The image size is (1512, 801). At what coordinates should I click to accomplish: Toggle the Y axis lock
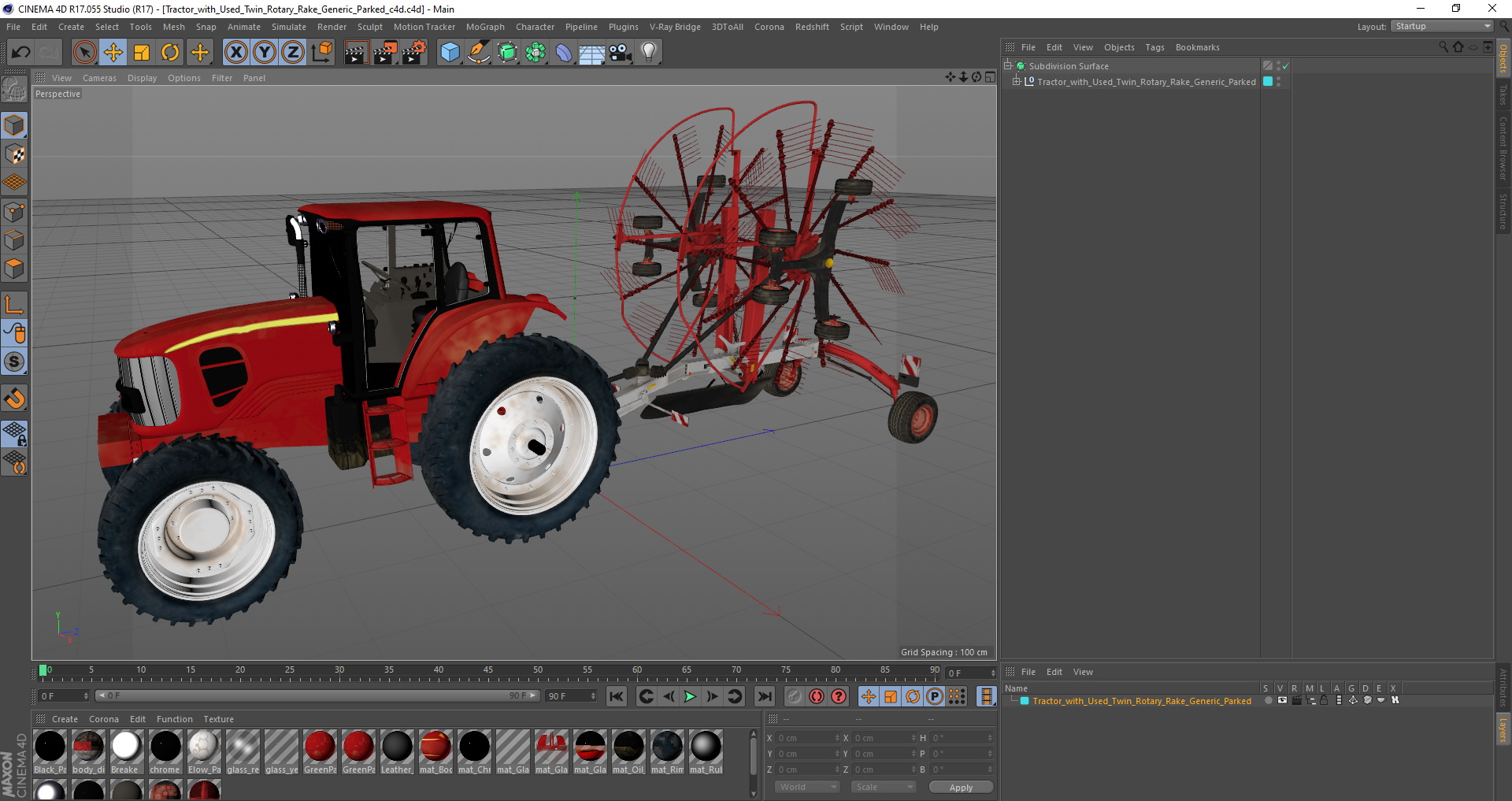[265, 53]
